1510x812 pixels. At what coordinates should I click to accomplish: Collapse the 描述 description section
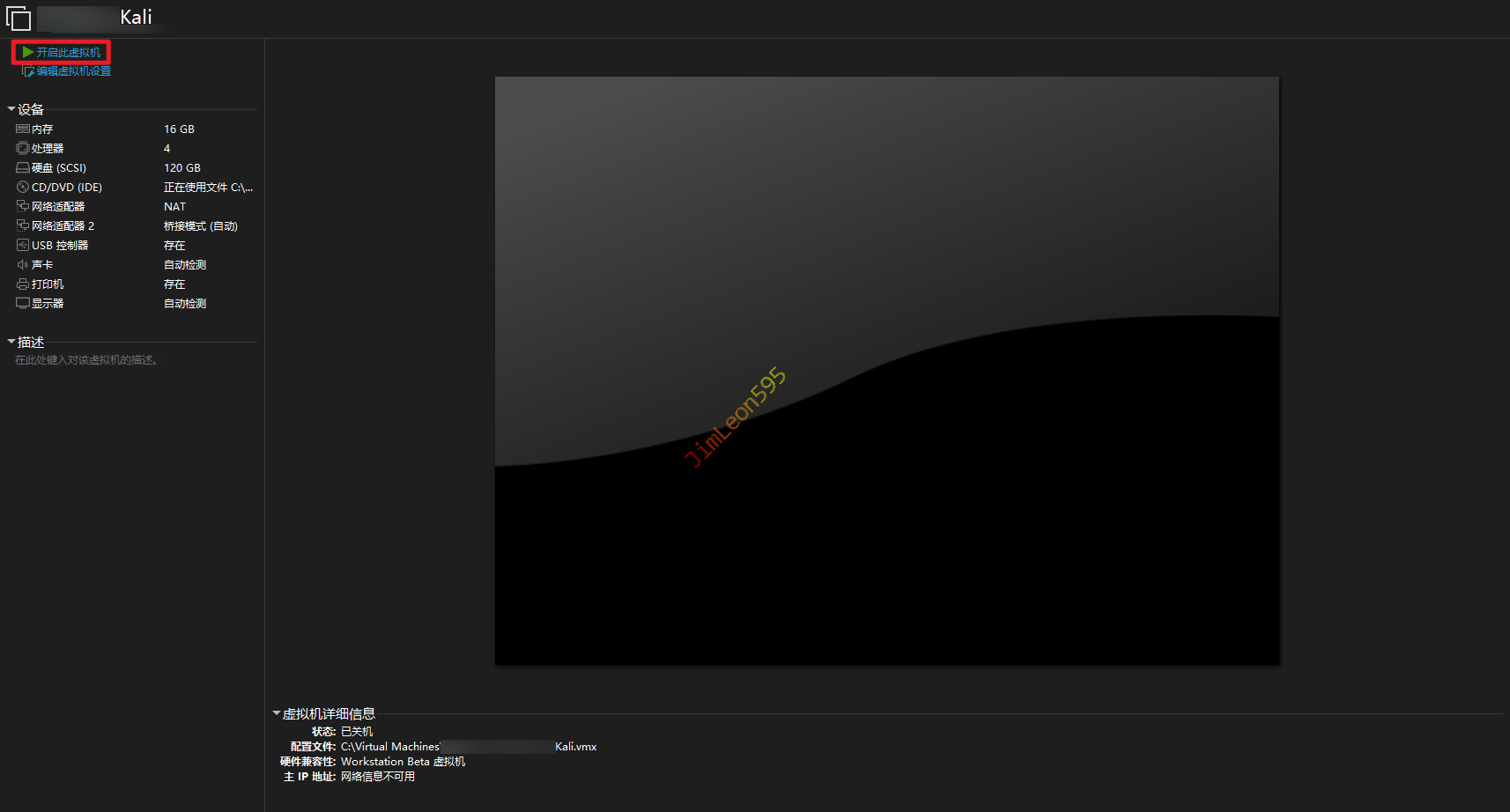click(x=11, y=342)
